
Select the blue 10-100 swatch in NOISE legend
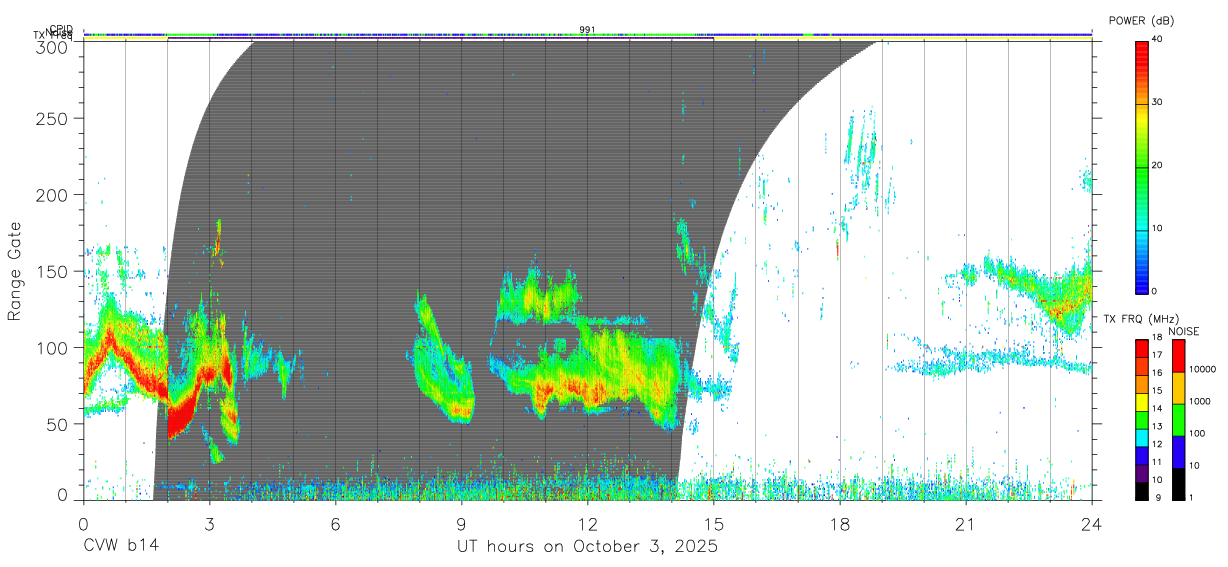click(x=1179, y=452)
